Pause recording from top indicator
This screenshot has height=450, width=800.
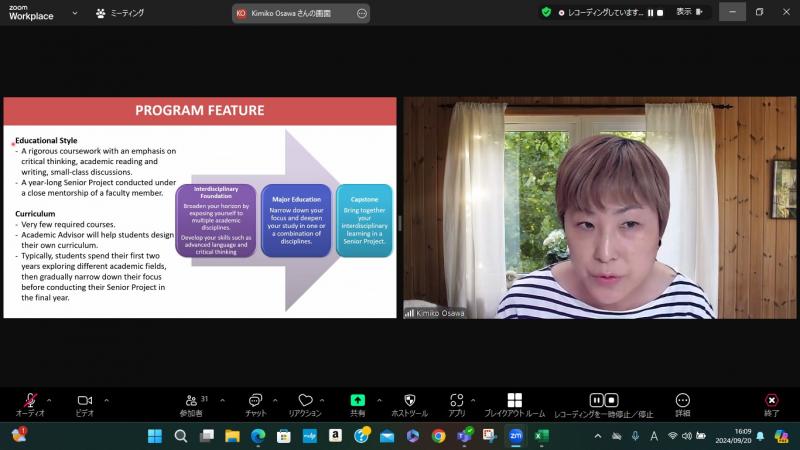(x=651, y=13)
